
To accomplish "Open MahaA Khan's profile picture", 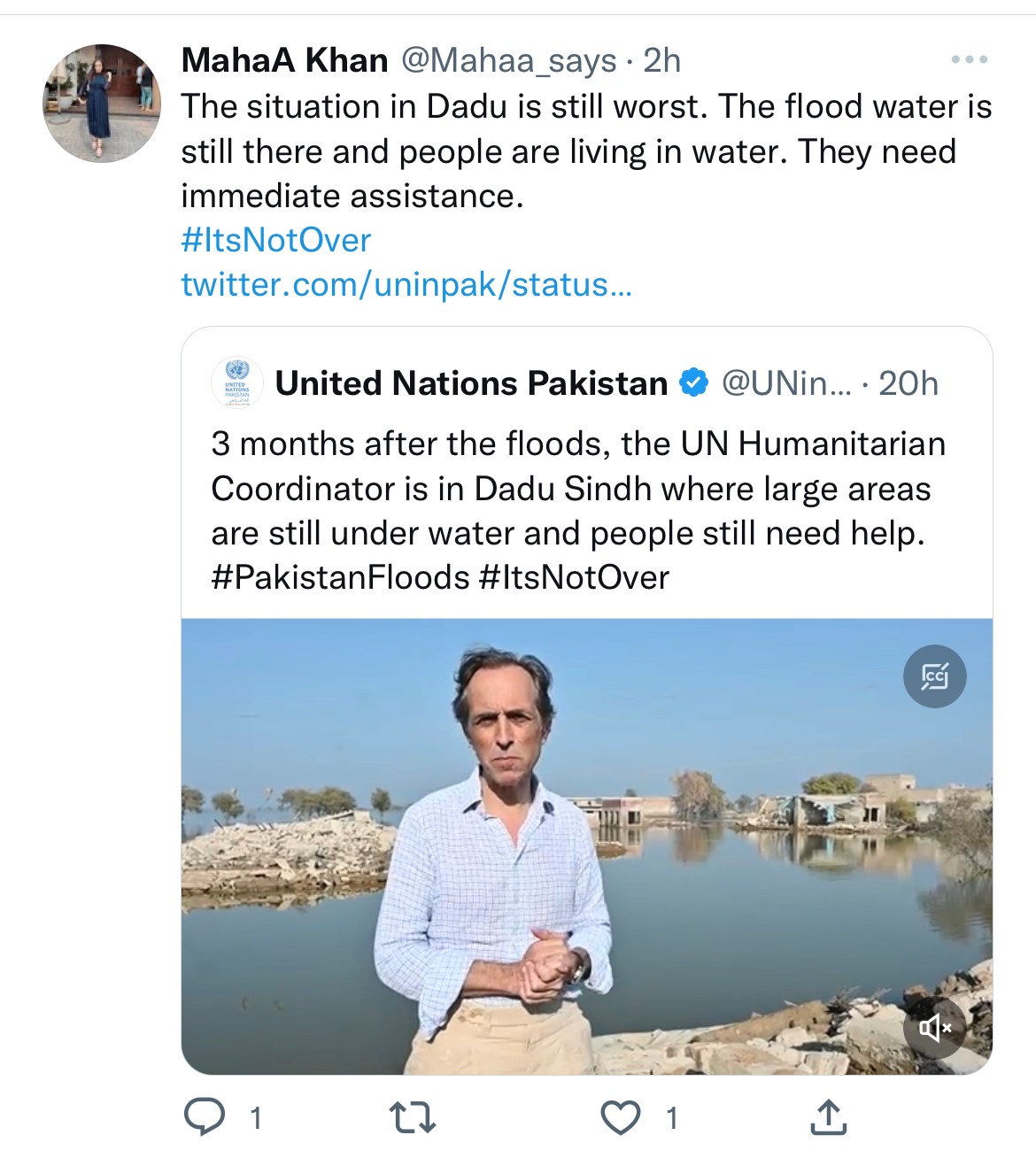I will pyautogui.click(x=102, y=104).
